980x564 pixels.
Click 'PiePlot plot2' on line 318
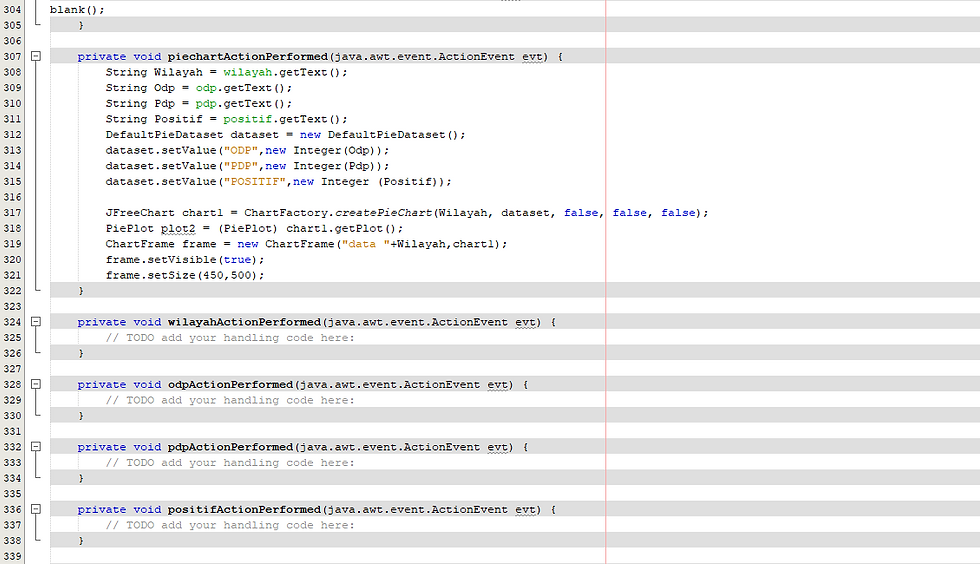[x=151, y=228]
